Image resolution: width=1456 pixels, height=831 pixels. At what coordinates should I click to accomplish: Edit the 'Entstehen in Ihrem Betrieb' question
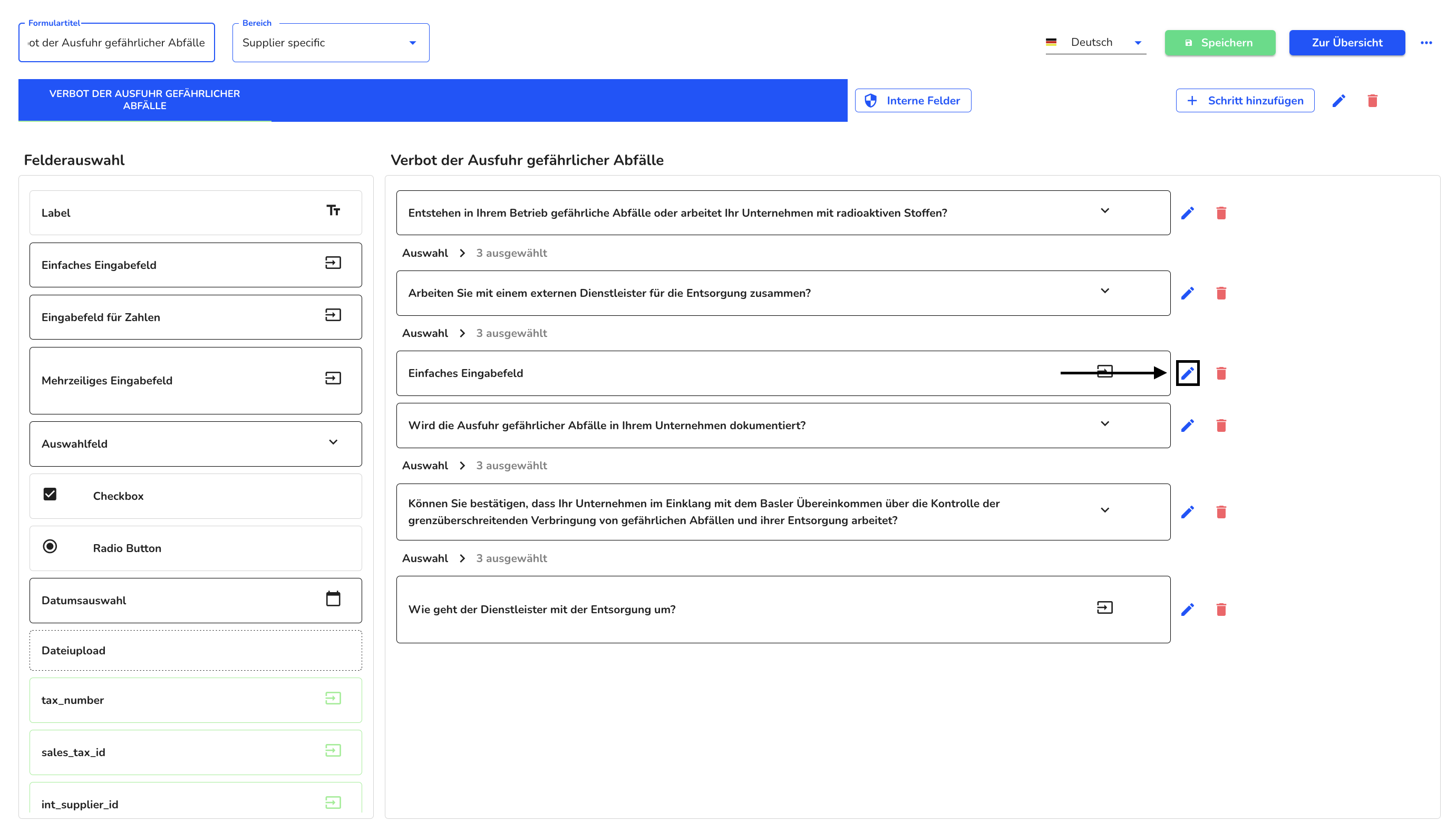1187,213
